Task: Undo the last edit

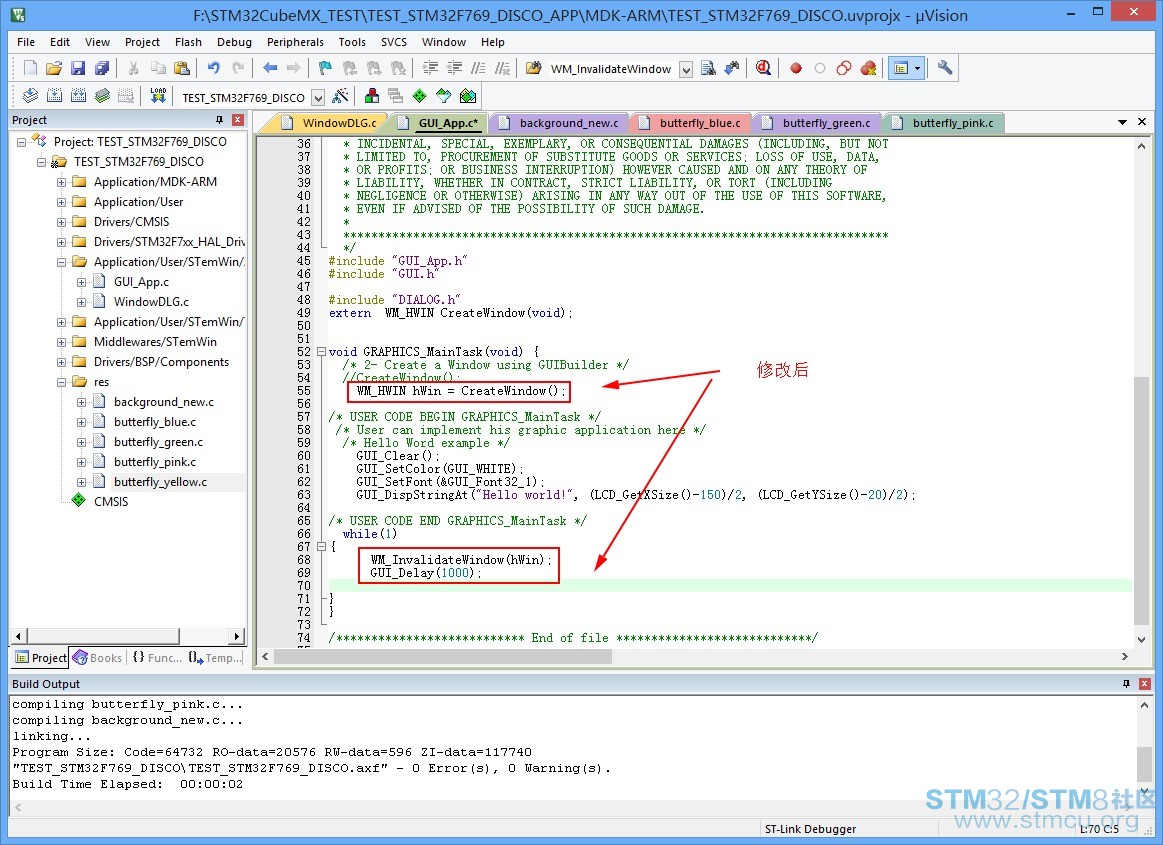Action: 214,68
